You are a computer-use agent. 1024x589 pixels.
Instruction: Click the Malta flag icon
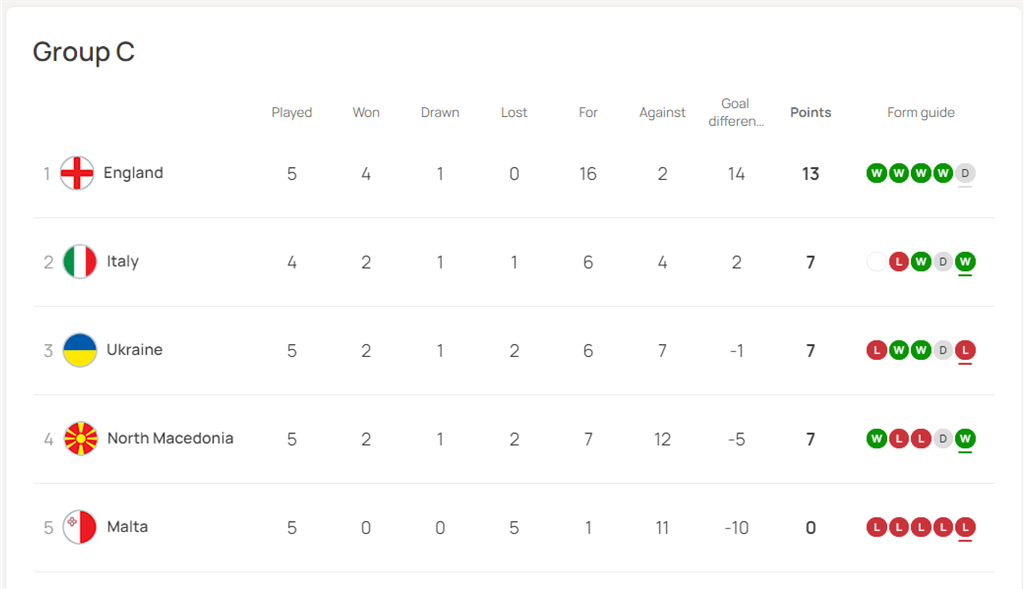pyautogui.click(x=80, y=527)
